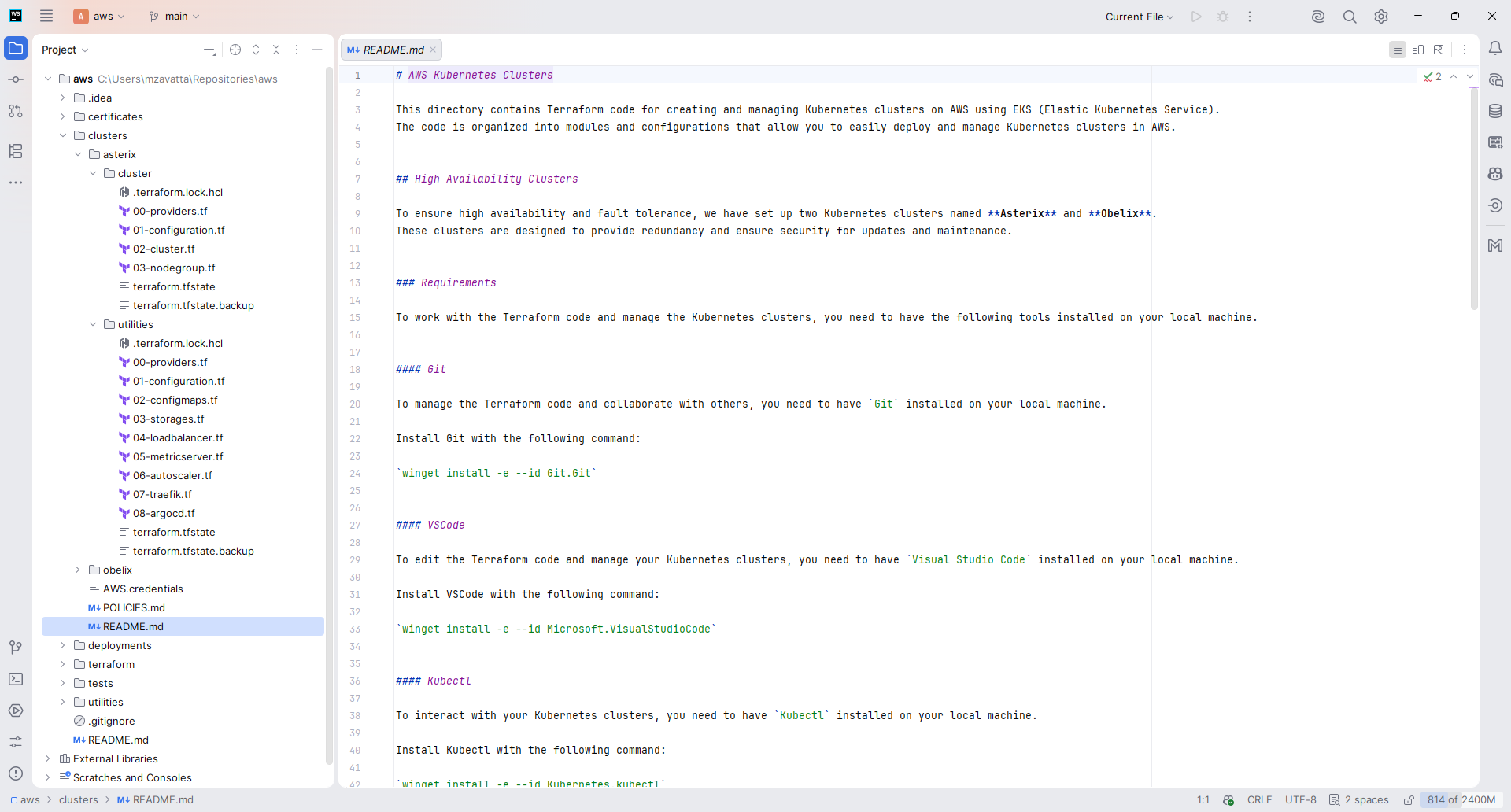Collapse the asterix folder
Screen dimensions: 1511x812
pyautogui.click(x=78, y=155)
